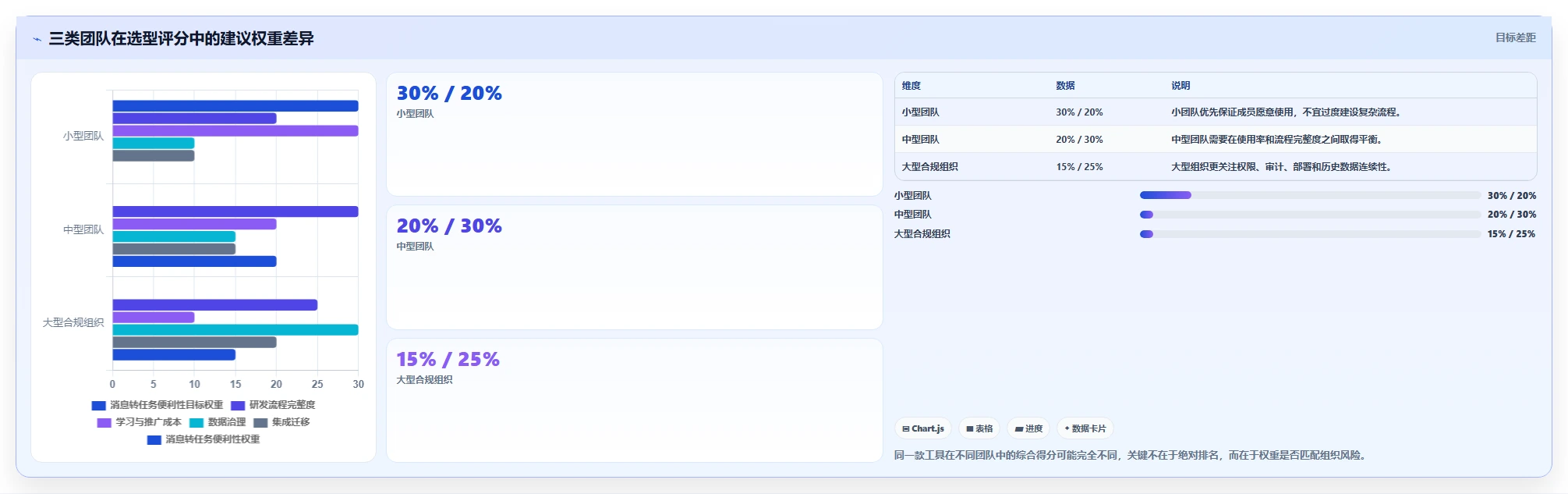Click the Chart.js tag chip
This screenshot has height=494, width=1568.
pos(923,428)
